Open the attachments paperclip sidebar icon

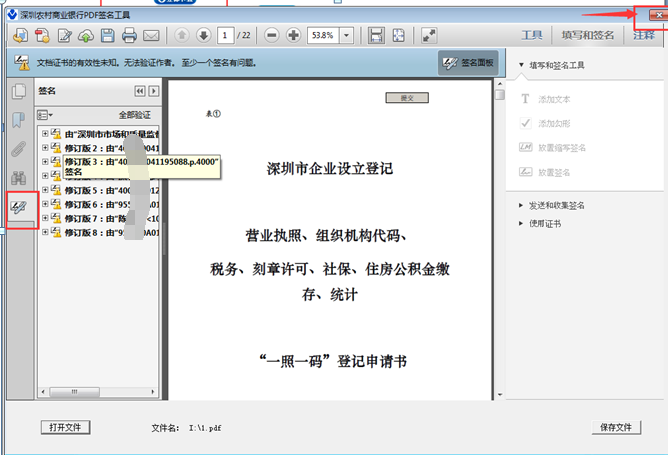[19, 150]
